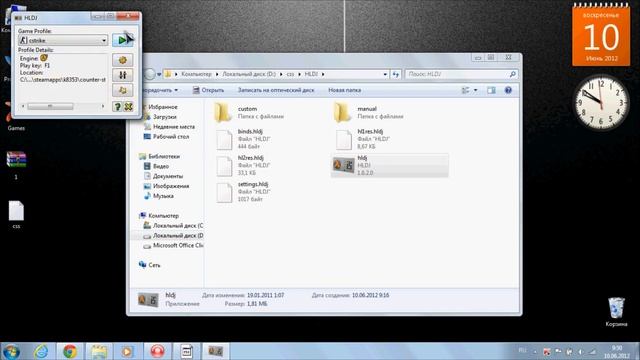Click the Открыть toolbar button
This screenshot has height=360, width=640.
pyautogui.click(x=208, y=90)
